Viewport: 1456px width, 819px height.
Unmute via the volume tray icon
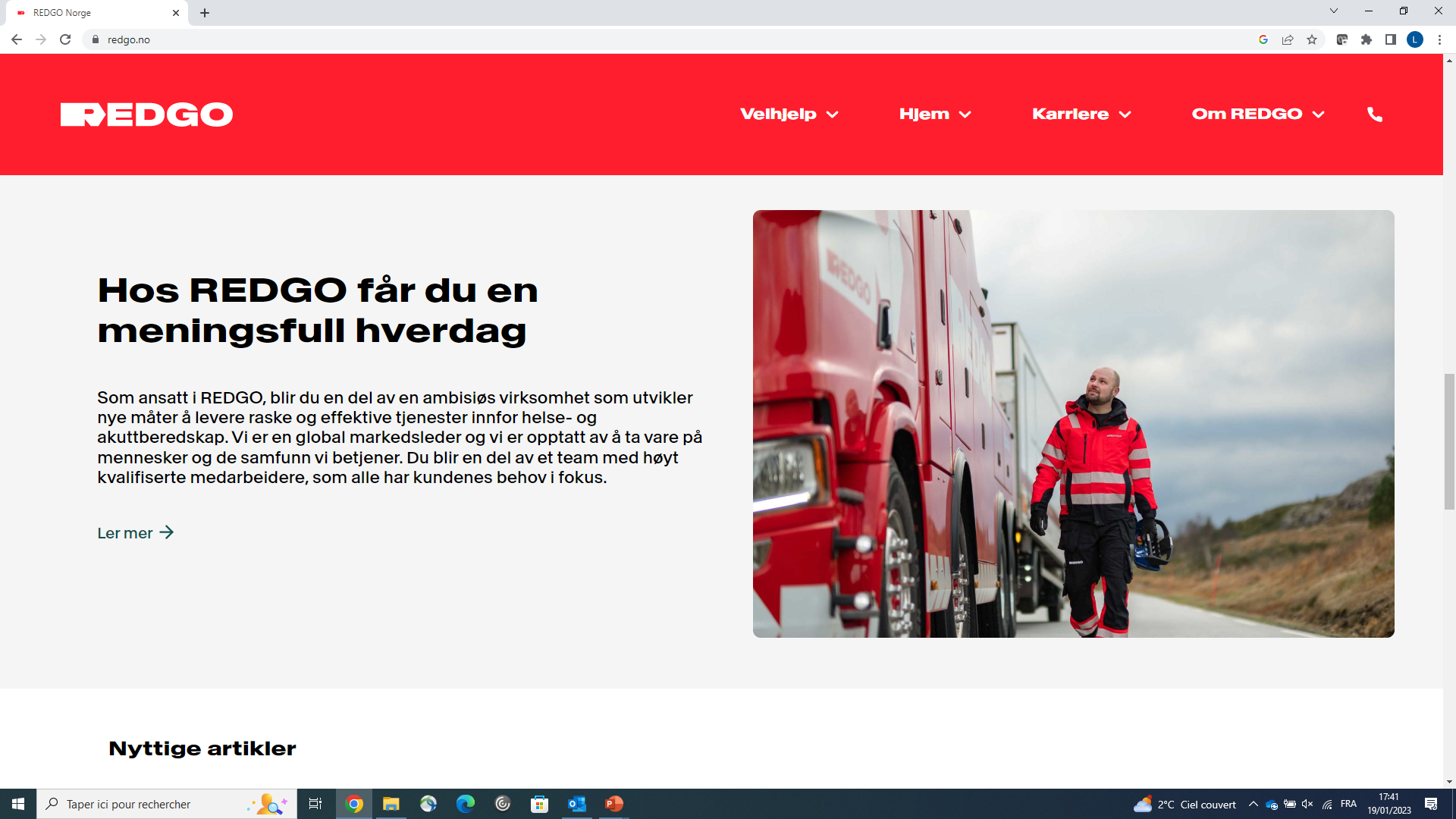pos(1307,804)
